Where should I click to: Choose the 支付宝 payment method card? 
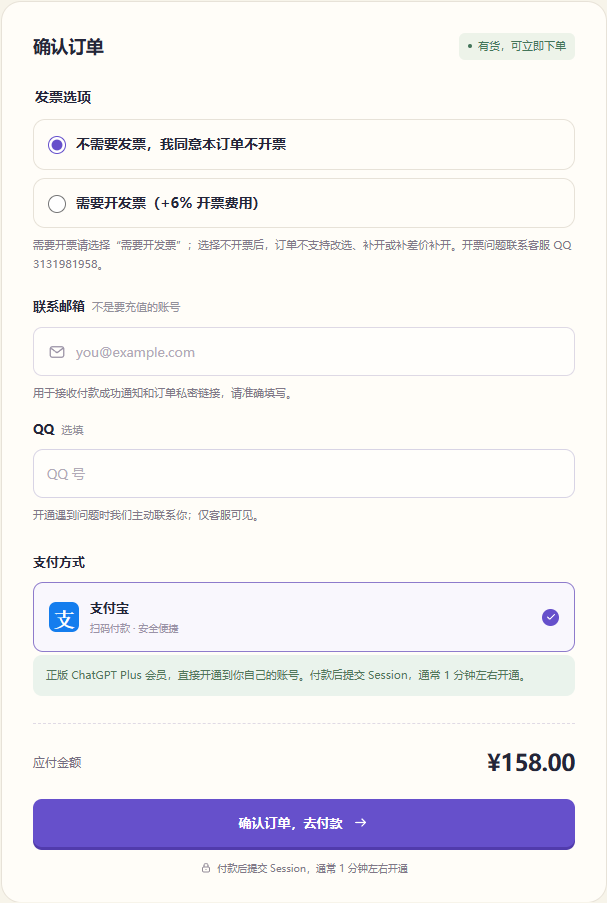(304, 617)
